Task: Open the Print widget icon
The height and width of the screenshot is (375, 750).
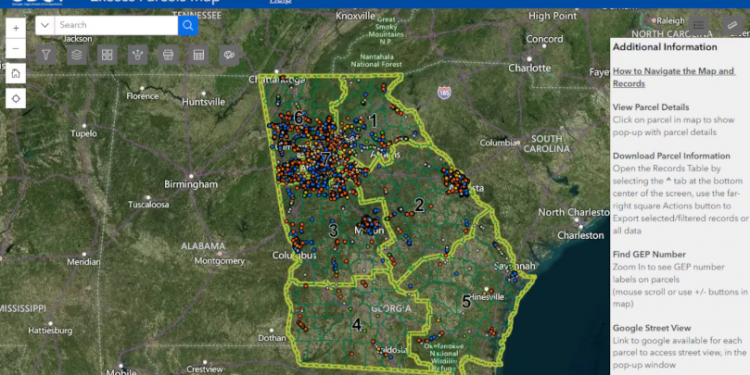Action: (168, 55)
